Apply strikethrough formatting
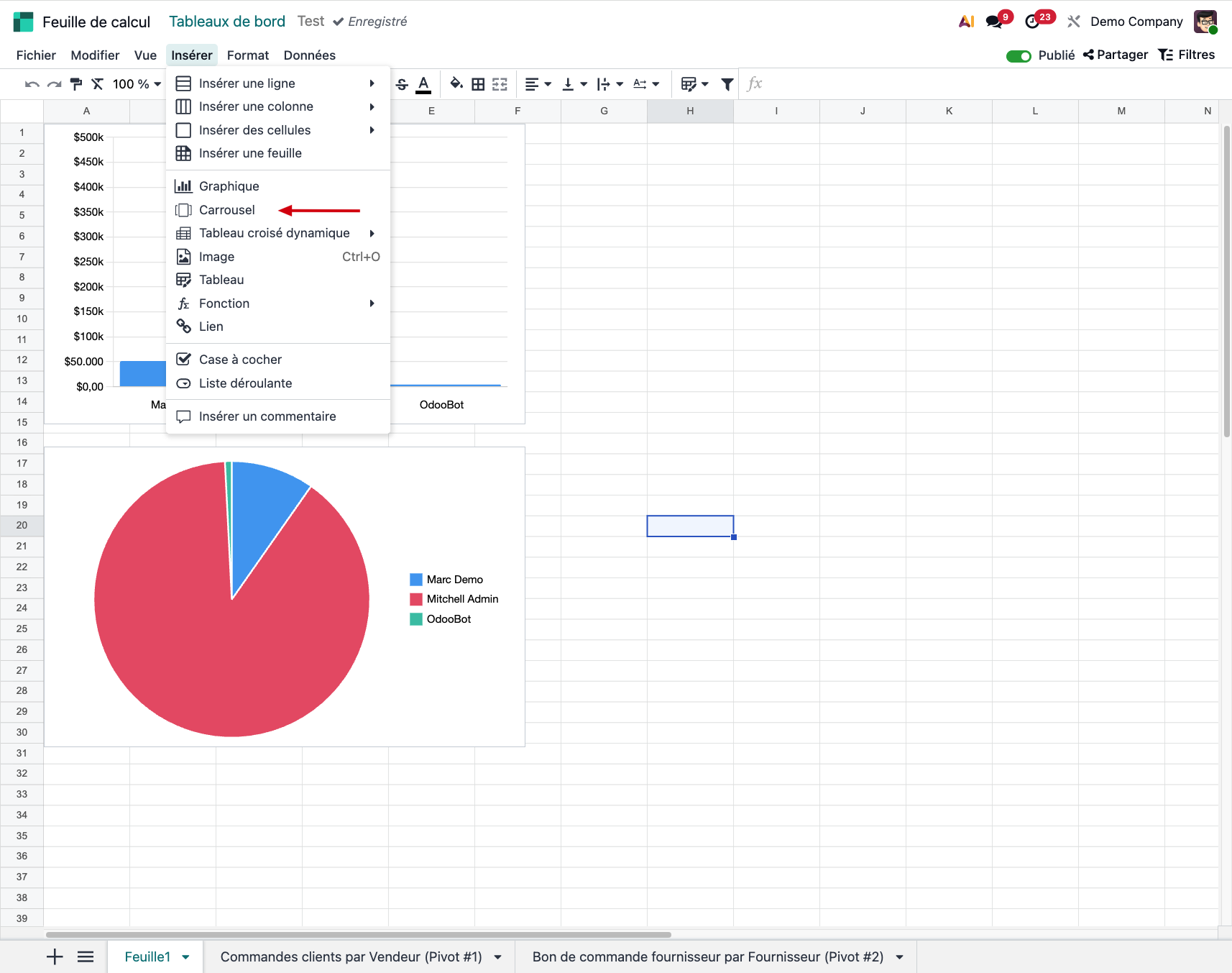The image size is (1232, 973). click(x=402, y=84)
